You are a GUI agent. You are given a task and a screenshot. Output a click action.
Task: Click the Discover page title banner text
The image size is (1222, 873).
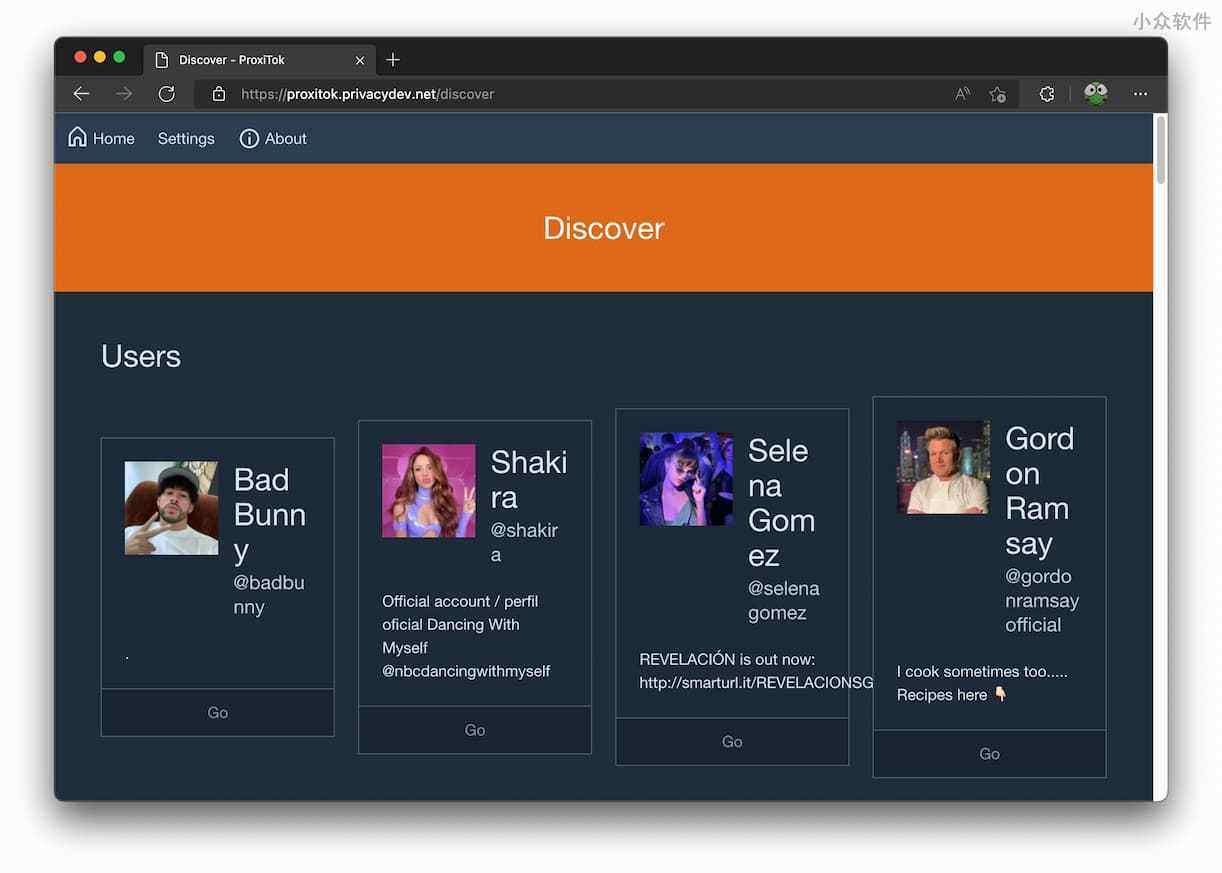click(604, 228)
